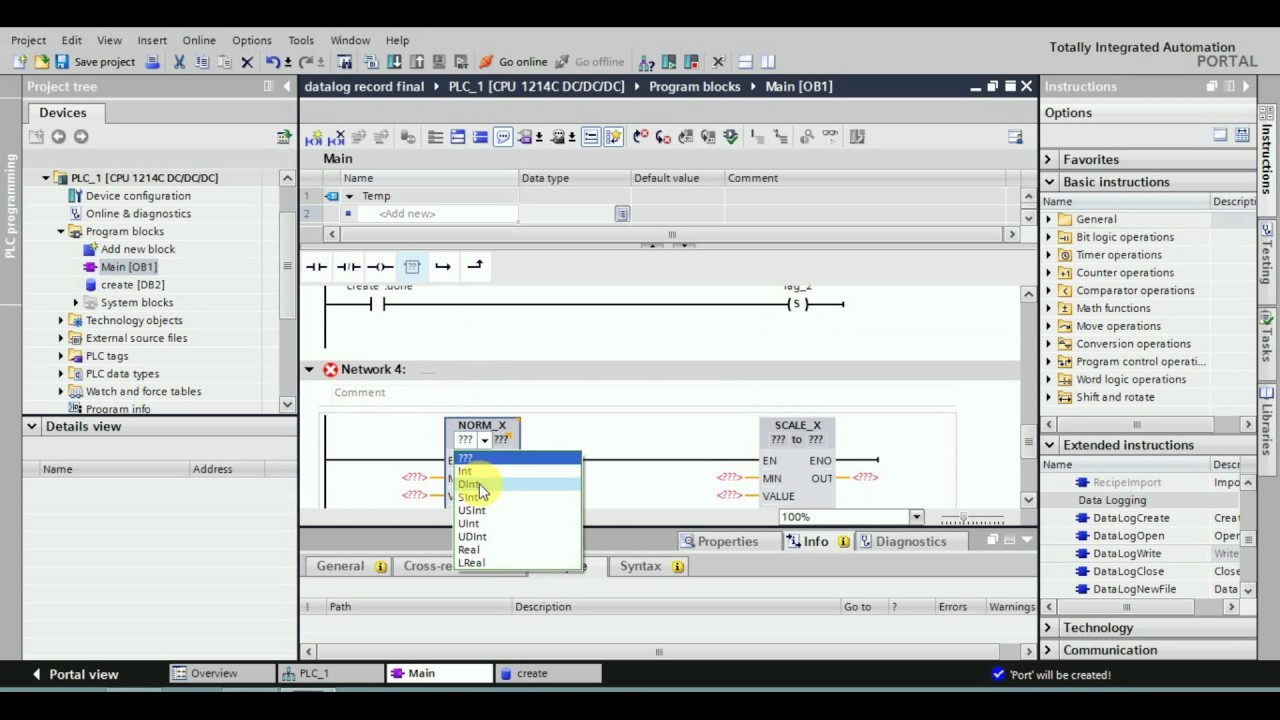Insert an empty box instruction
Image resolution: width=1280 pixels, height=720 pixels.
(412, 266)
